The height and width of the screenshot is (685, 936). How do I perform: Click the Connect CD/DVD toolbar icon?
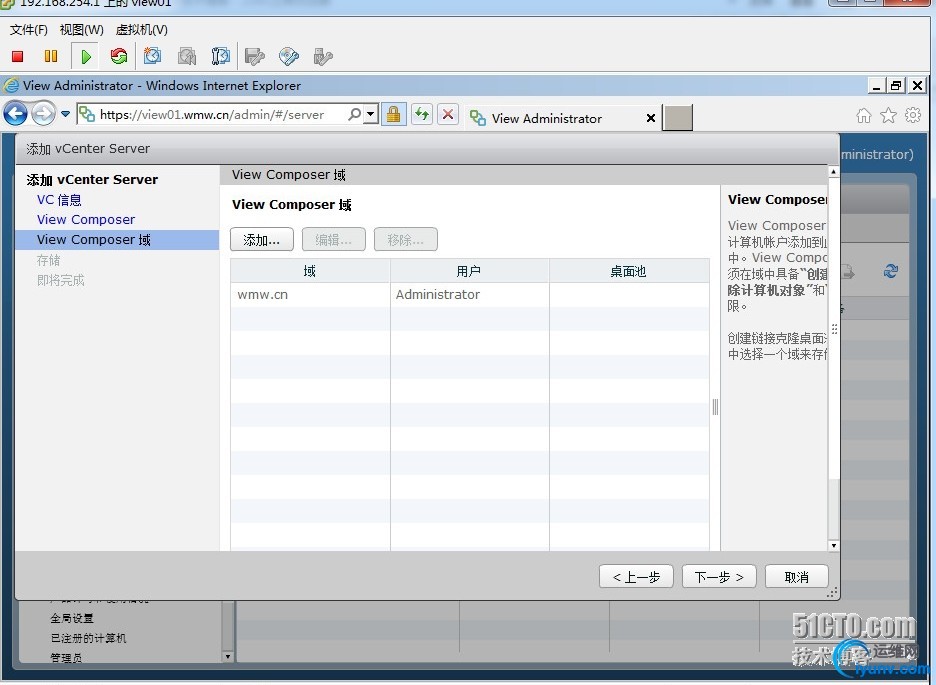289,57
